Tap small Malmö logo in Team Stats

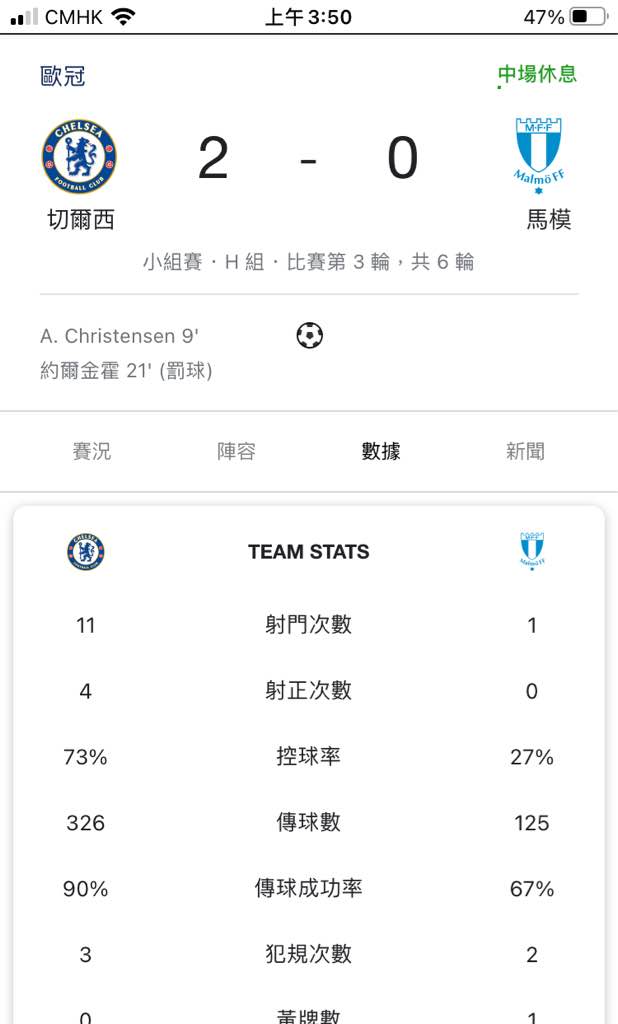[x=532, y=551]
